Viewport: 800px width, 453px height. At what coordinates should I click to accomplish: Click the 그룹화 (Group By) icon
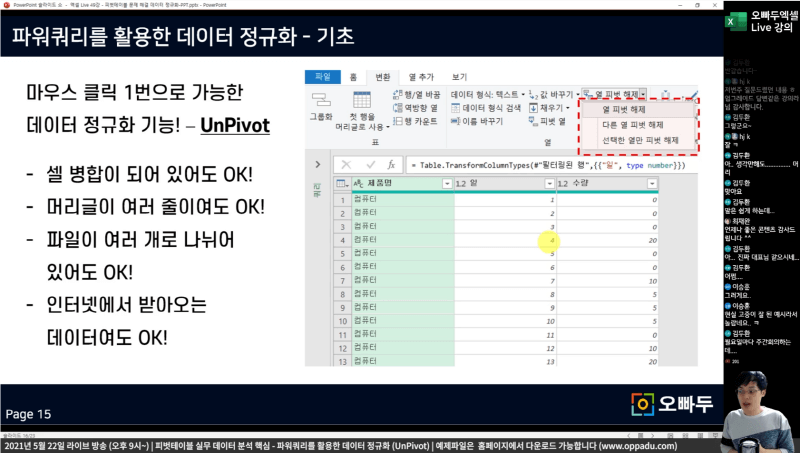click(321, 100)
